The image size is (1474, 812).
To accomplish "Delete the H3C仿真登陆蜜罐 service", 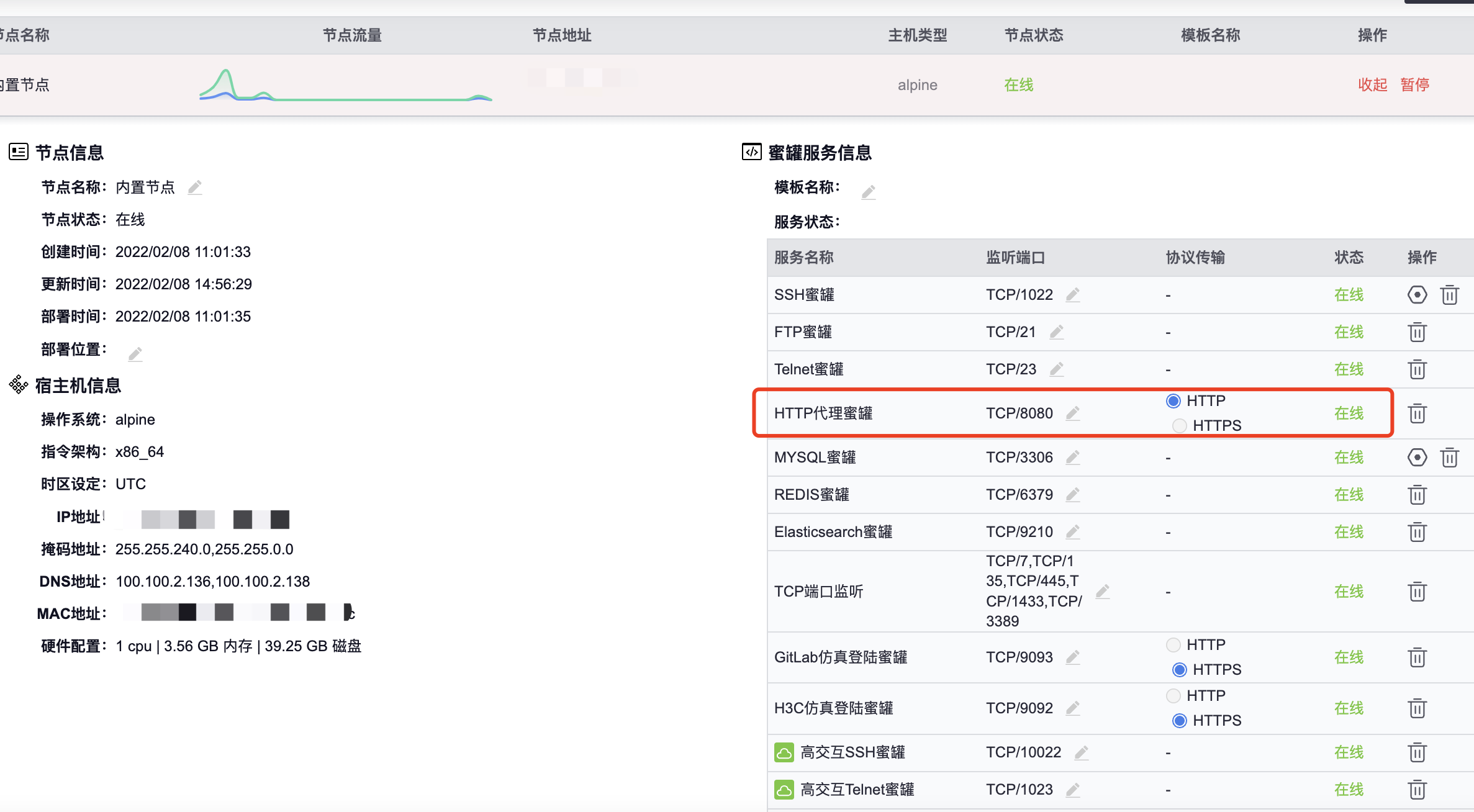I will pyautogui.click(x=1417, y=708).
